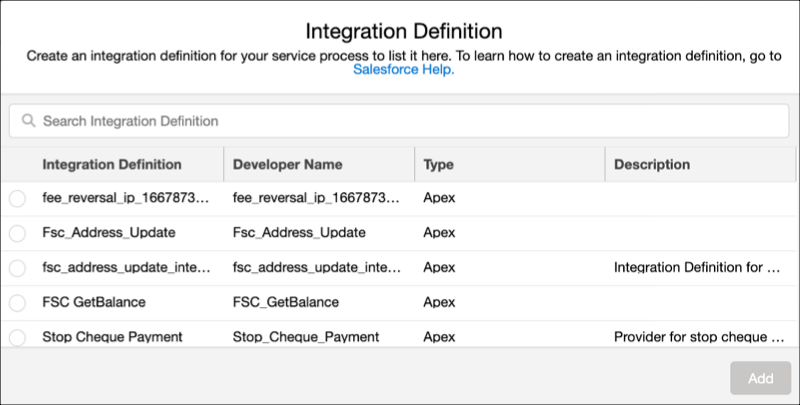Click developer name Fsc_Address_Update cell

[x=299, y=233]
